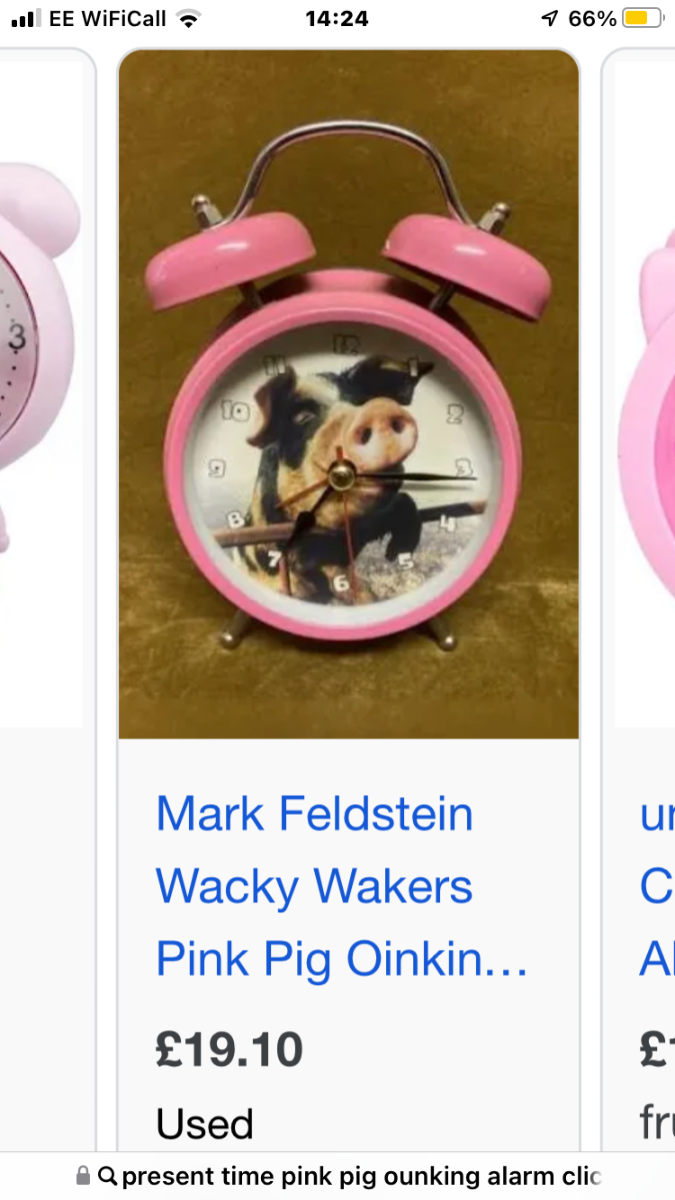Image resolution: width=675 pixels, height=1200 pixels.
Task: Tap the right product's partial price
Action: coord(657,1050)
